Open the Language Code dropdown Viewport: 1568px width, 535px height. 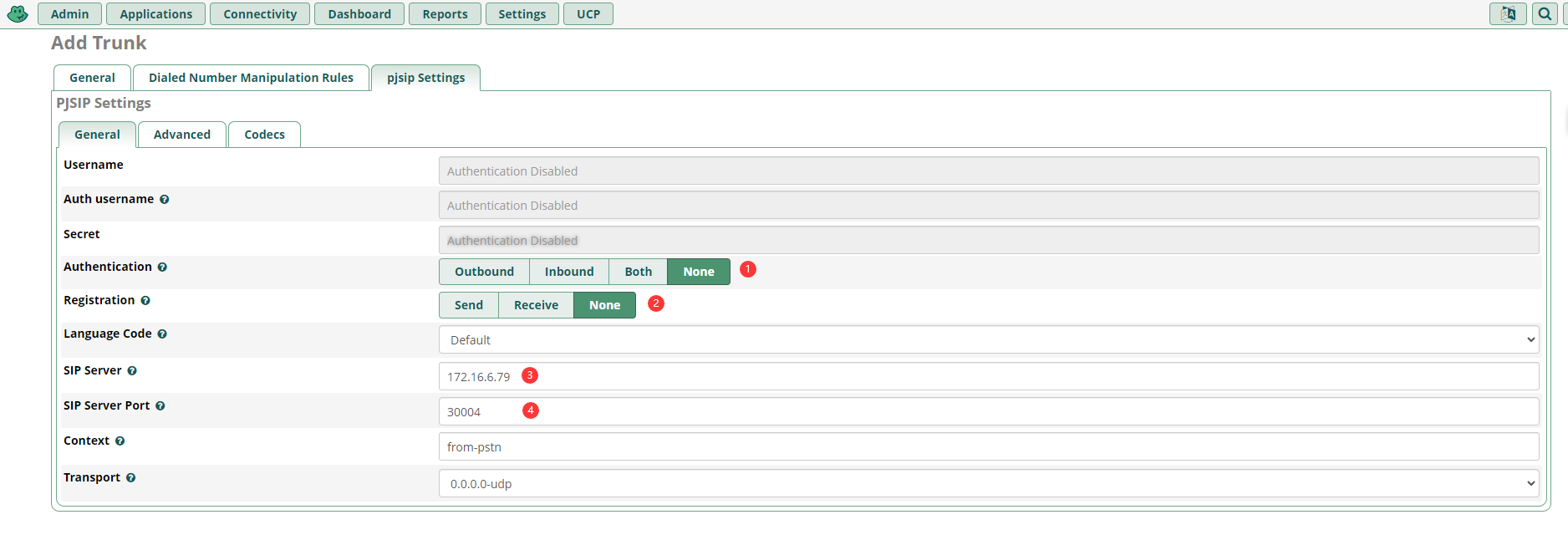point(989,340)
